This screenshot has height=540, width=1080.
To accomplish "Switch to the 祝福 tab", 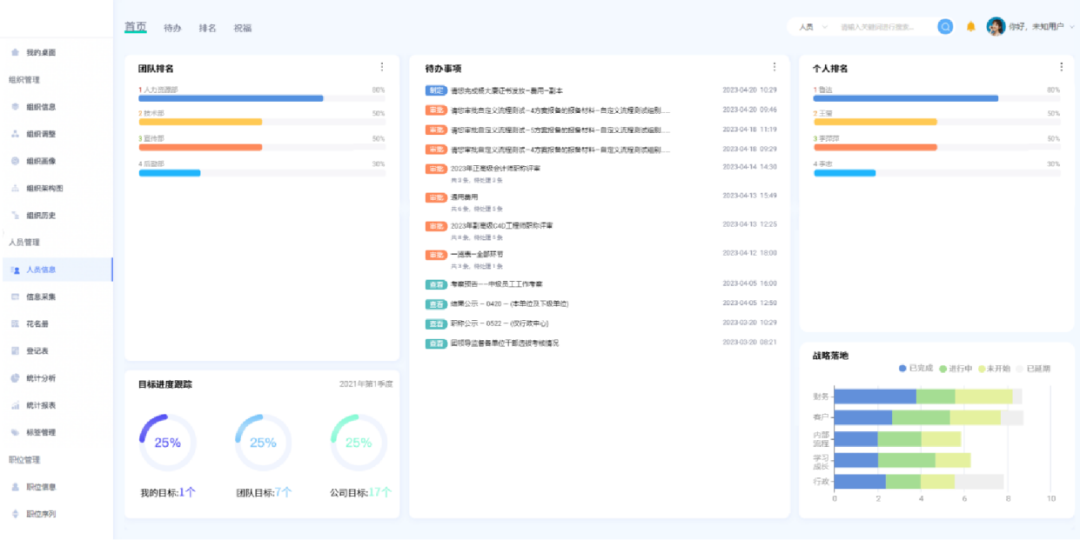I will [242, 28].
